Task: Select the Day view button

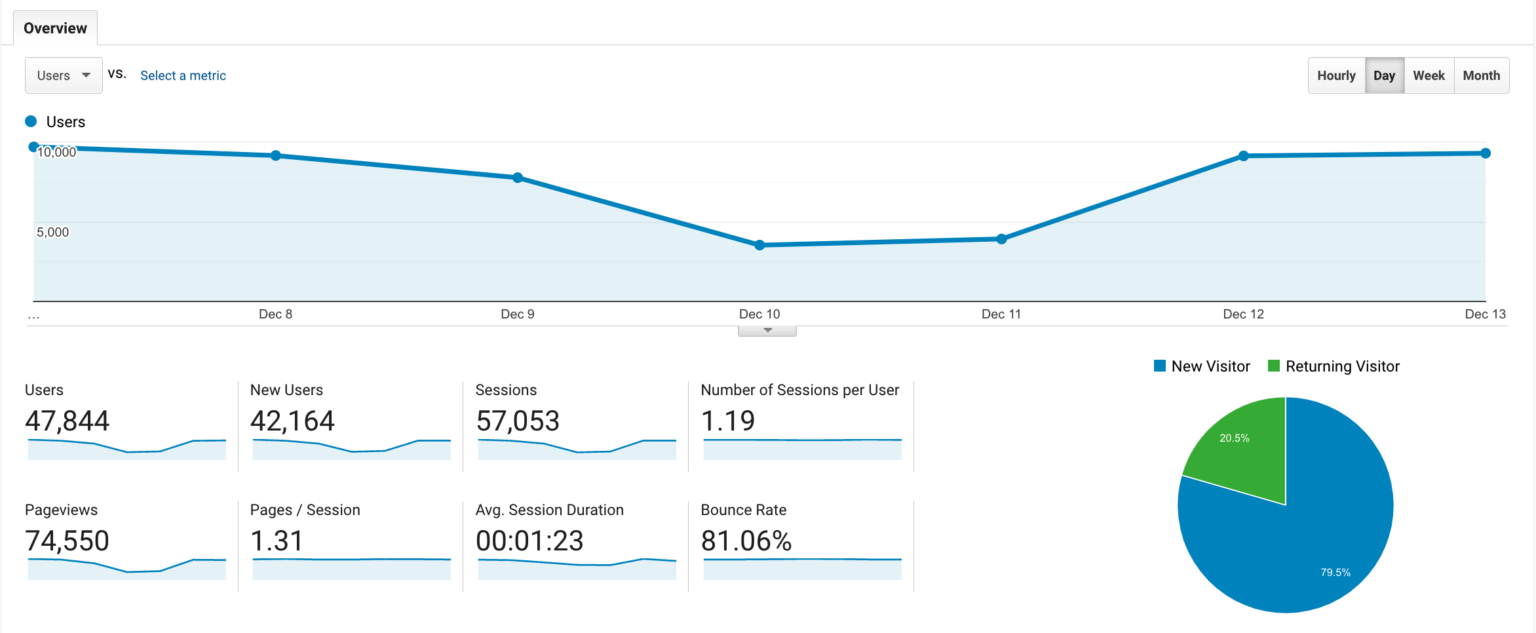Action: coord(1384,76)
